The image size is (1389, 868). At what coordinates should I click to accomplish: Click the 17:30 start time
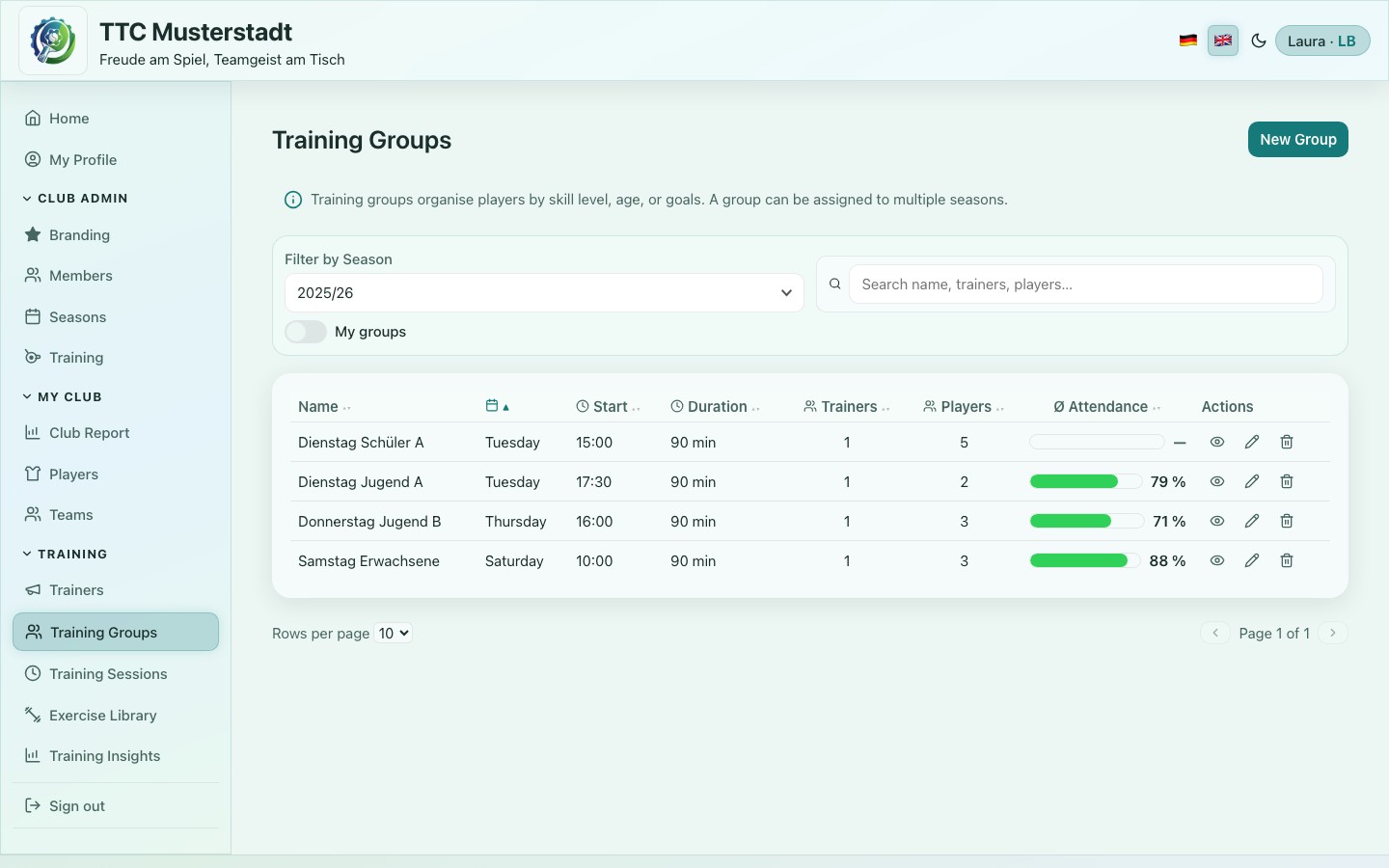coord(594,482)
